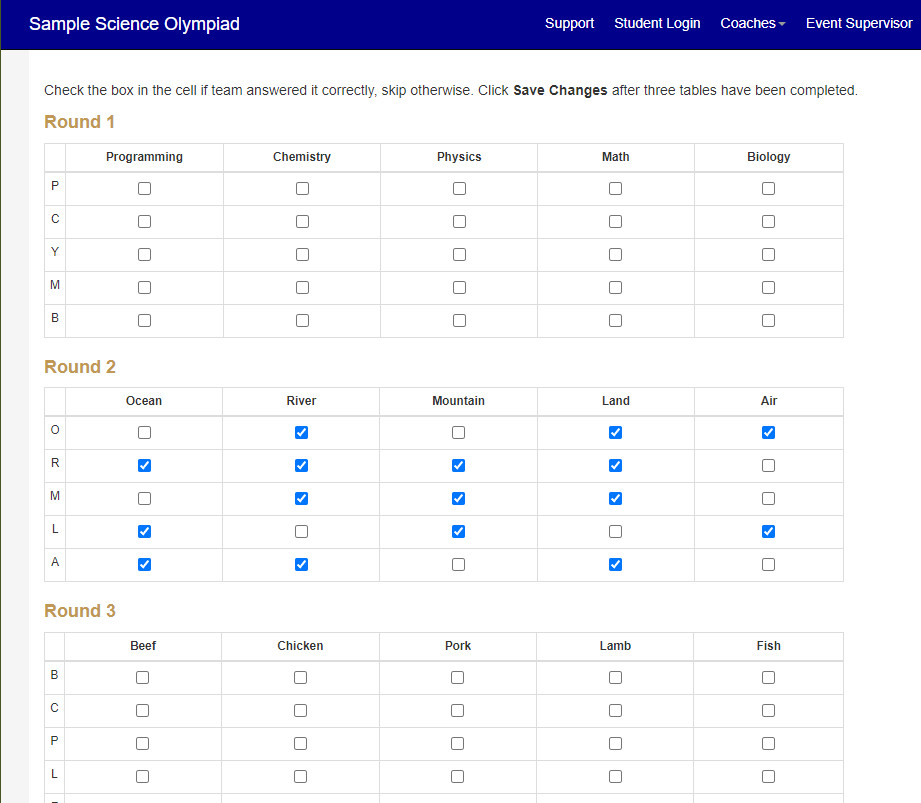The image size is (921, 803).
Task: Check Round 1 row C Chemistry box
Action: point(302,221)
